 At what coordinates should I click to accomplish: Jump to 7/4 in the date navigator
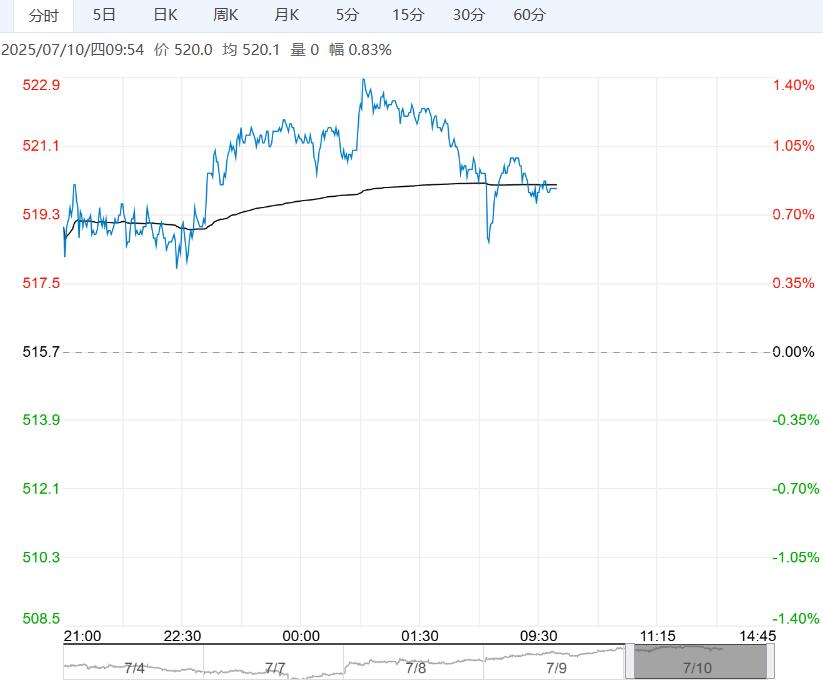(134, 666)
